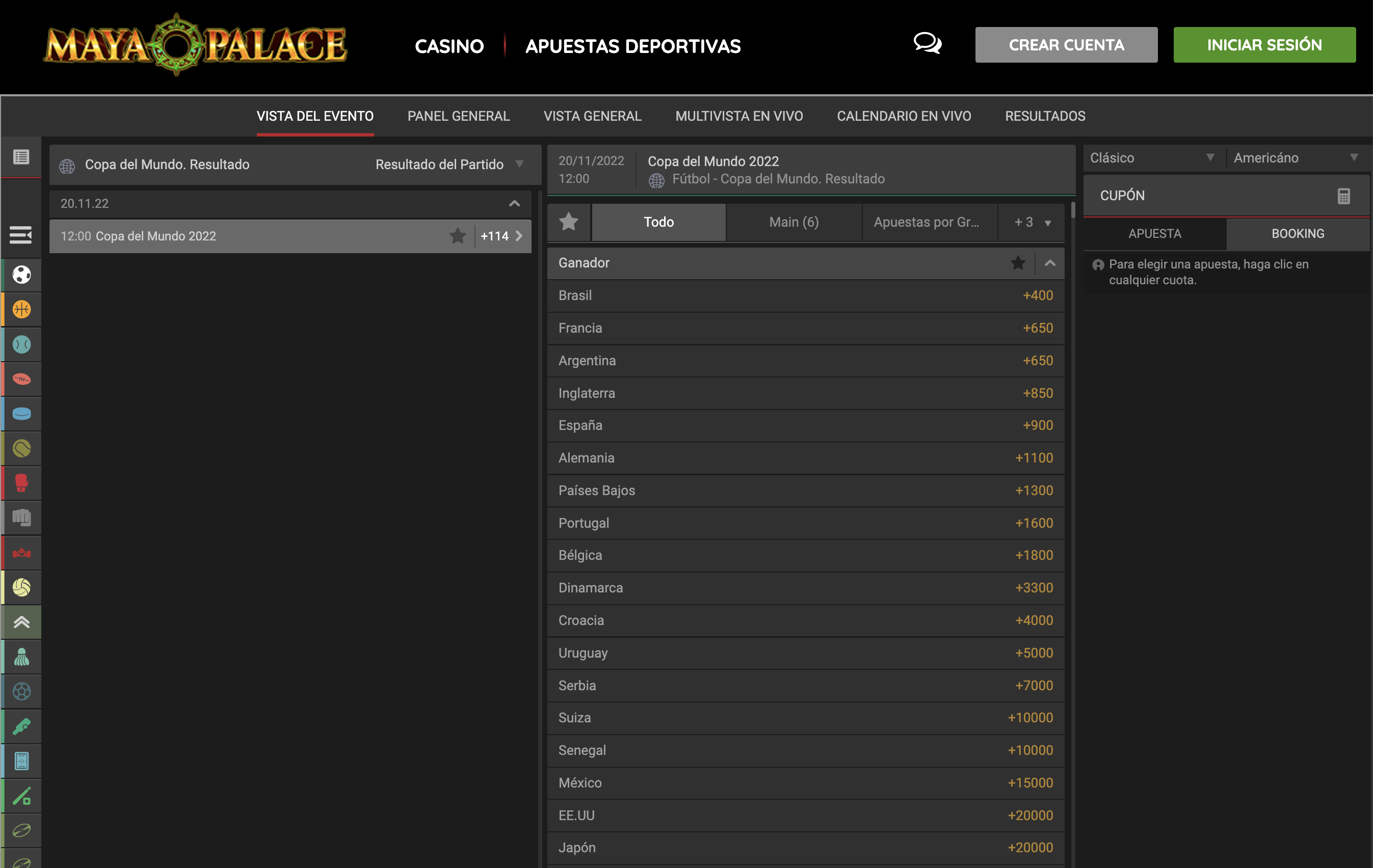Select the soccer ball sport icon
1373x868 pixels.
tap(22, 275)
